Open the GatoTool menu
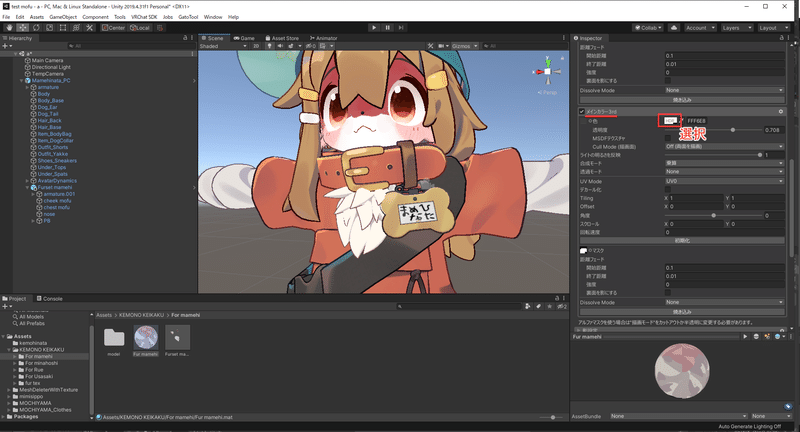 tap(188, 17)
